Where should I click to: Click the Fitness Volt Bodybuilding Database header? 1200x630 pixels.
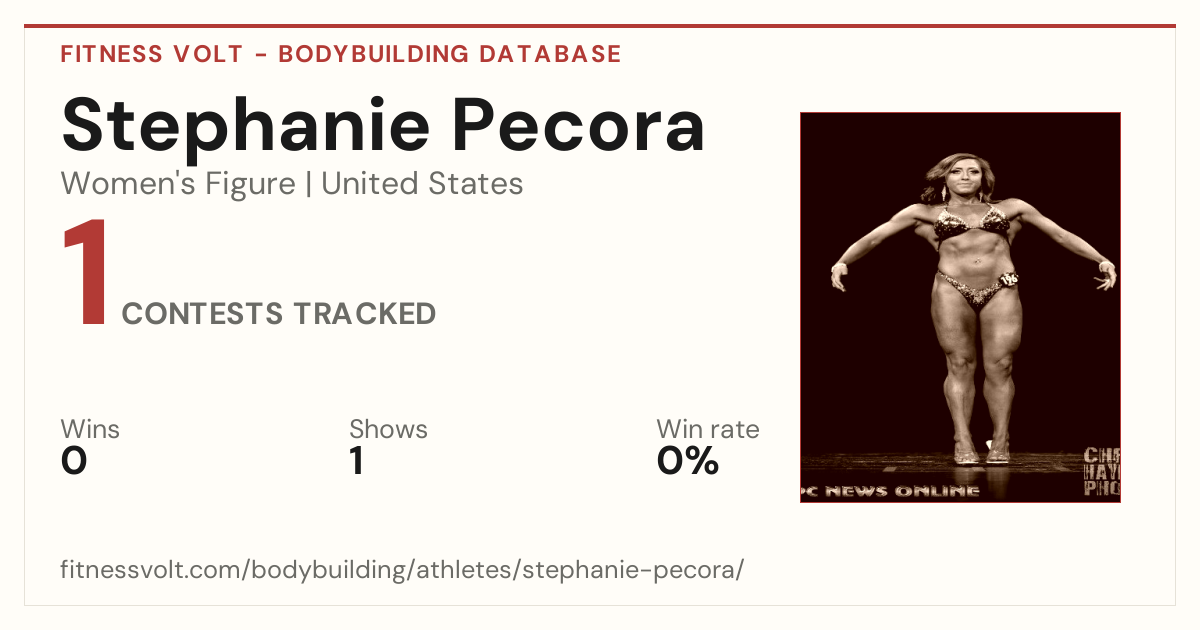tap(341, 54)
